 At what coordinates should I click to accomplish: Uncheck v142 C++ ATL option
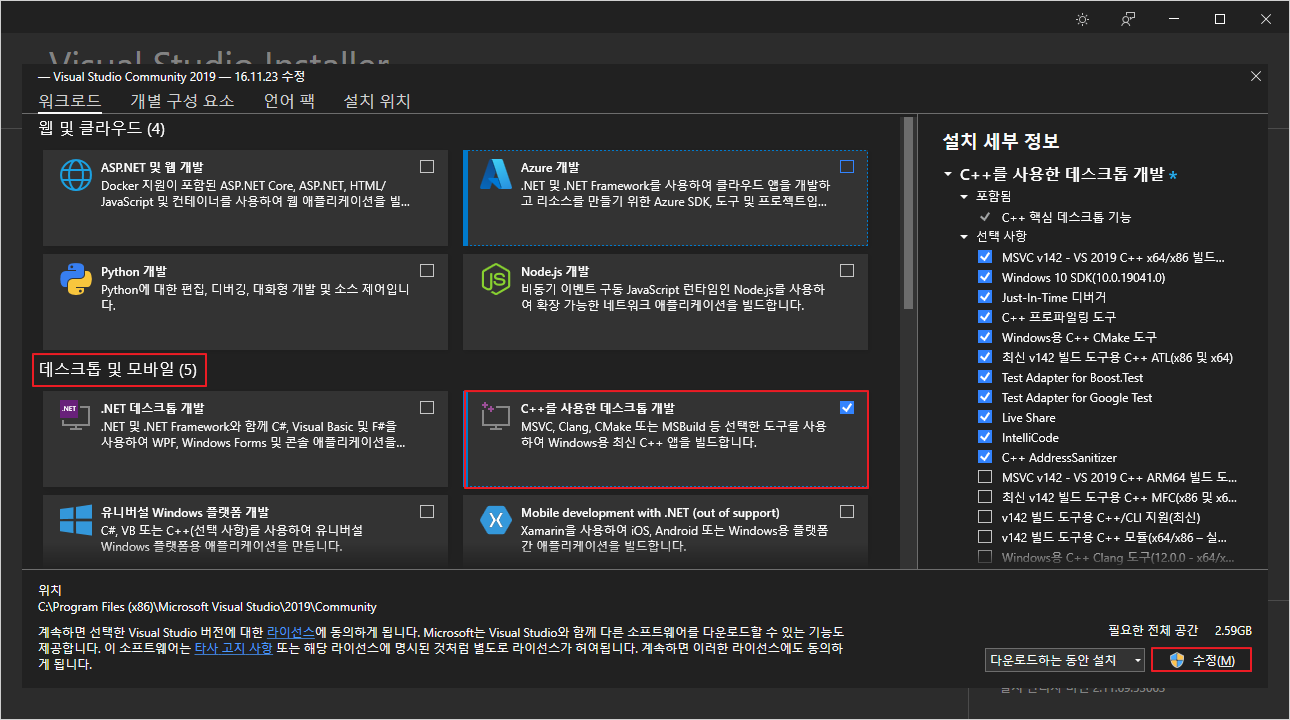coord(985,357)
